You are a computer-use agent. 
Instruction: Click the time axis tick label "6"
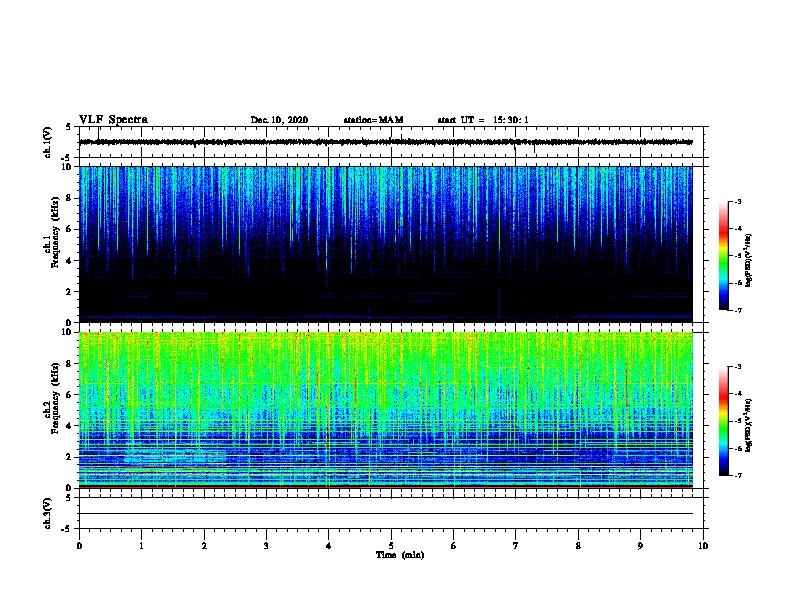[454, 546]
